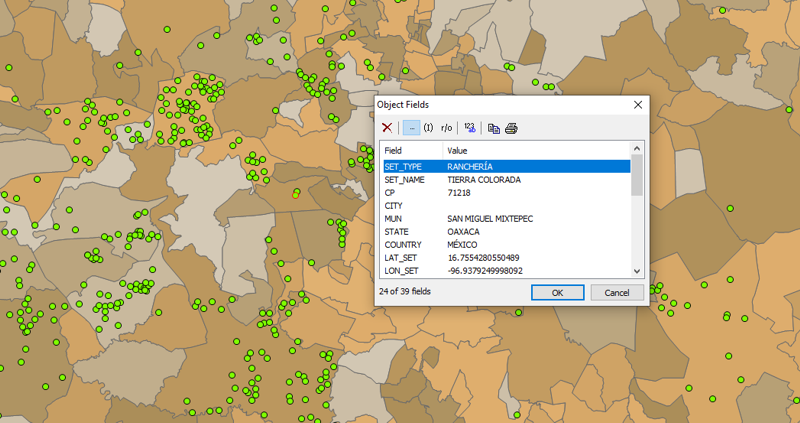
Task: Click the vertical scrollbar thumb of field list
Action: pyautogui.click(x=637, y=175)
